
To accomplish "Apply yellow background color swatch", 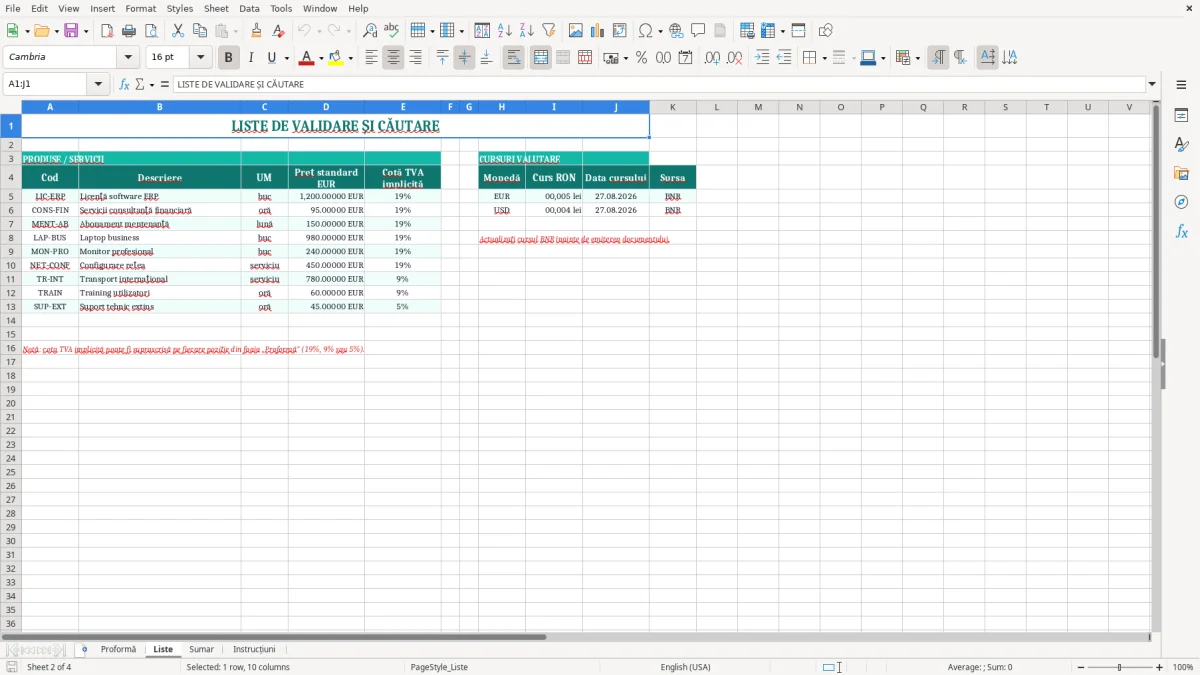I will (336, 58).
